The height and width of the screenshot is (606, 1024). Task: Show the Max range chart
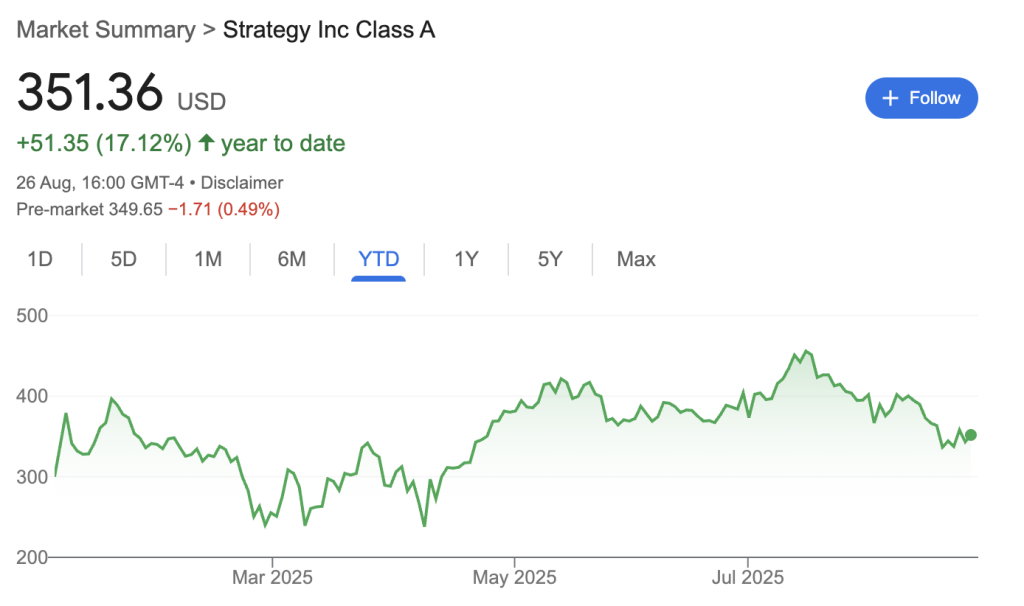pyautogui.click(x=636, y=260)
